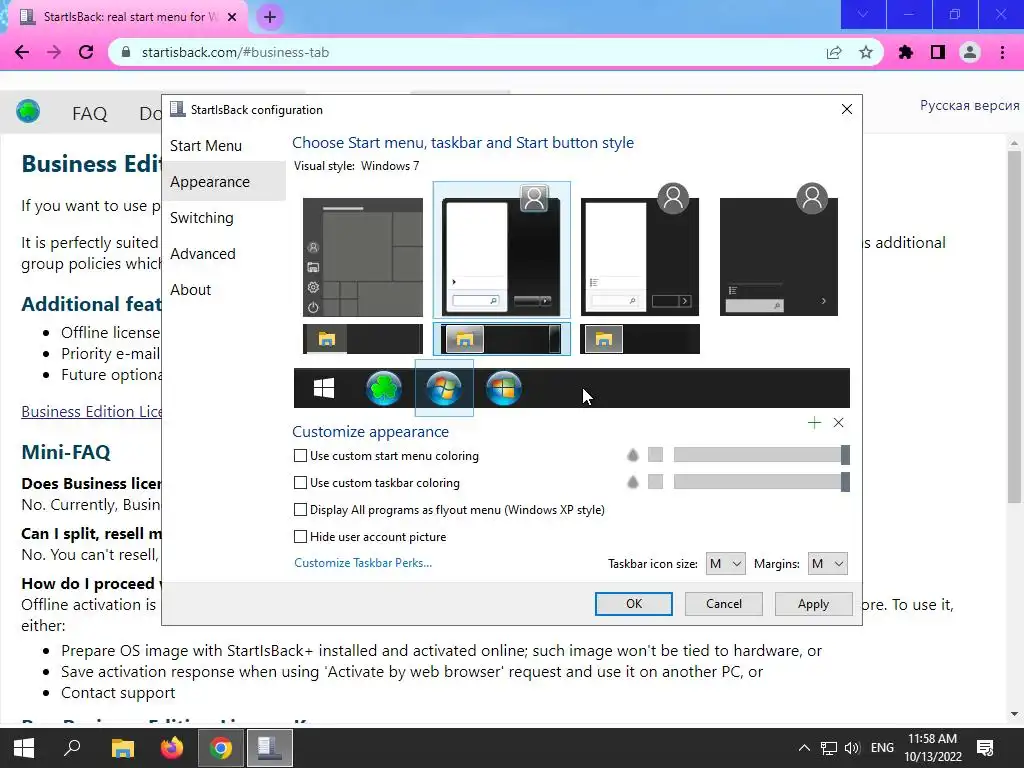Click Apply in the configuration dialog
1024x768 pixels.
coord(813,603)
